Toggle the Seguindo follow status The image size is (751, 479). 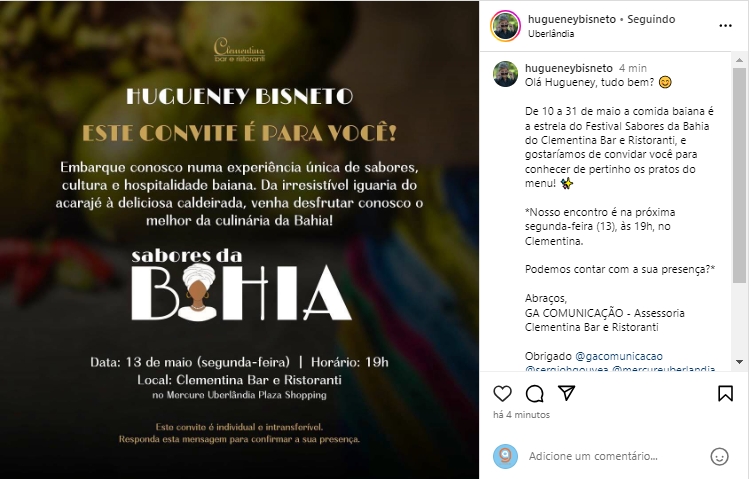pos(651,19)
